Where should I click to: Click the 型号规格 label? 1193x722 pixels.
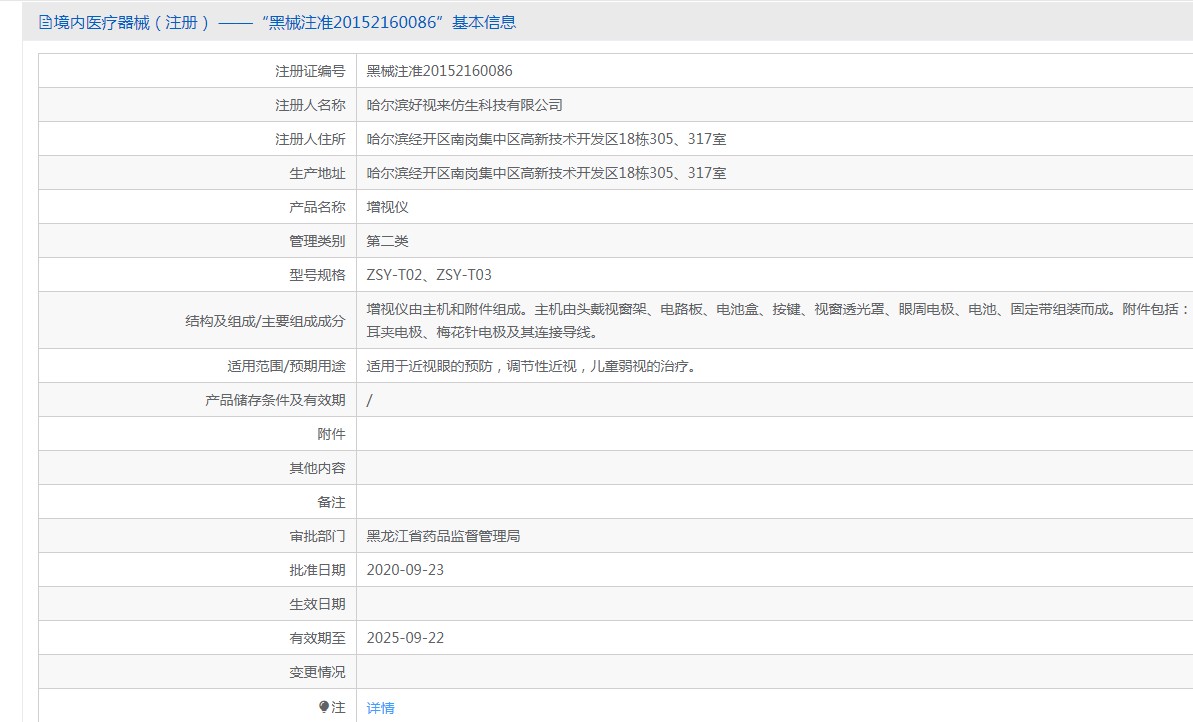pyautogui.click(x=317, y=275)
